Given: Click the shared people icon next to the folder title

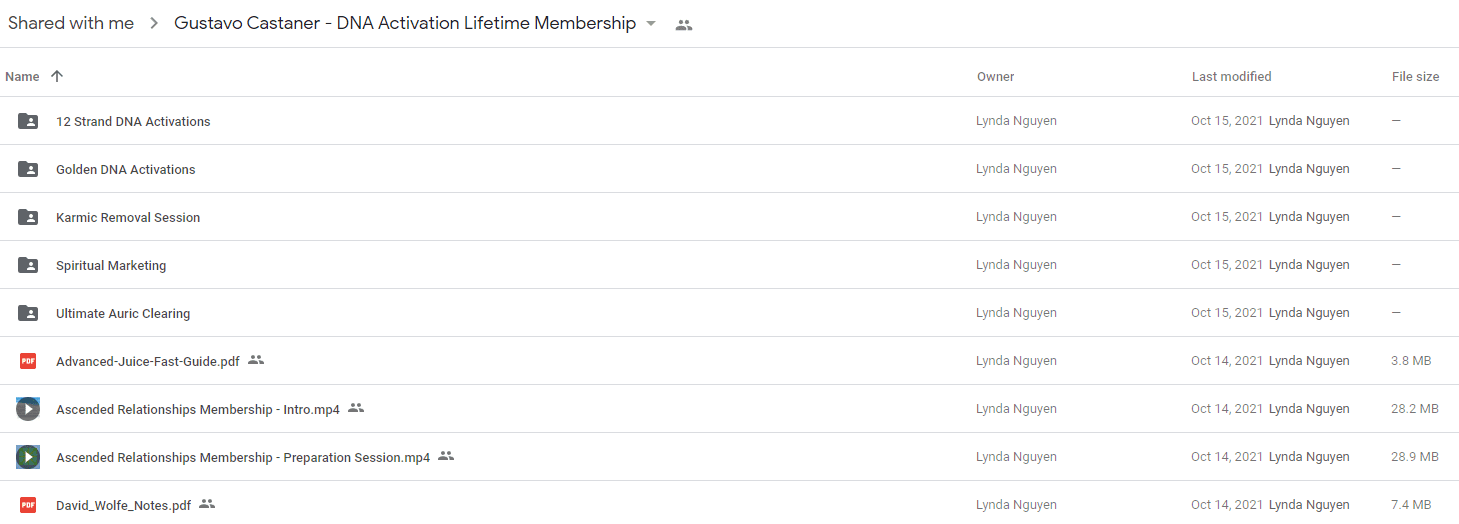Looking at the screenshot, I should (684, 25).
